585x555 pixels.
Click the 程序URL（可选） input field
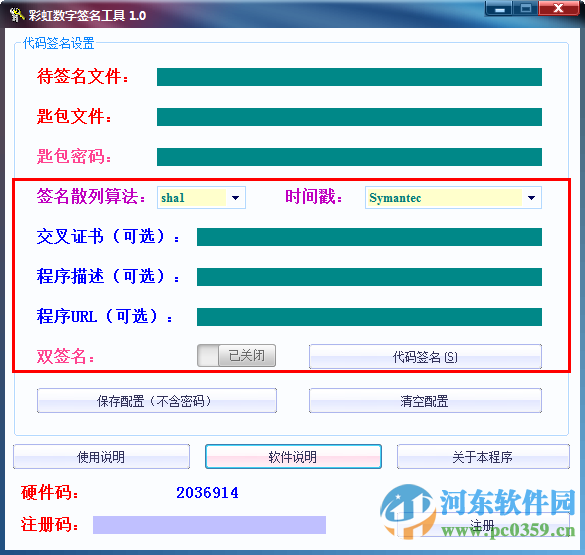(x=369, y=317)
